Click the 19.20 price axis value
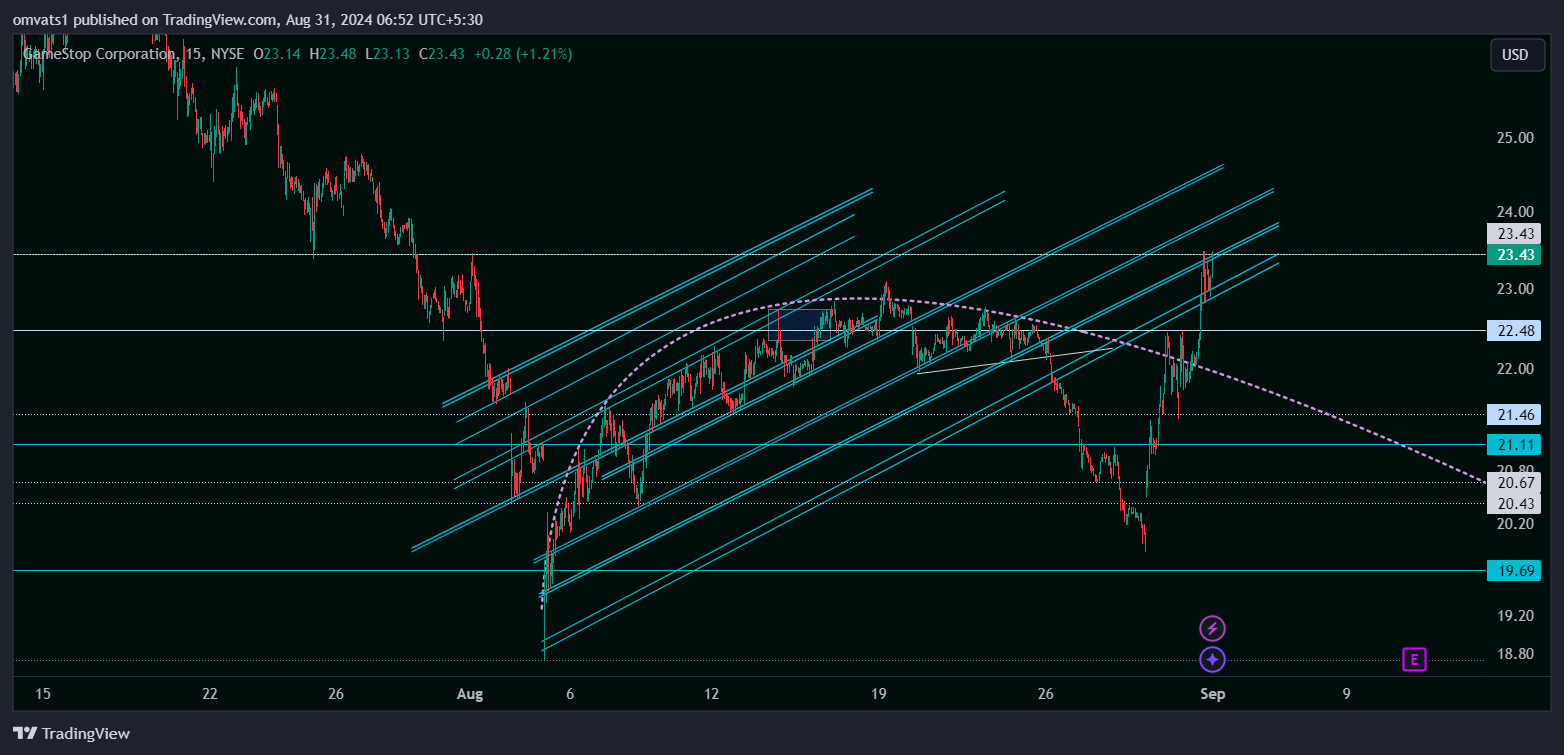This screenshot has height=755, width=1564. click(1515, 616)
